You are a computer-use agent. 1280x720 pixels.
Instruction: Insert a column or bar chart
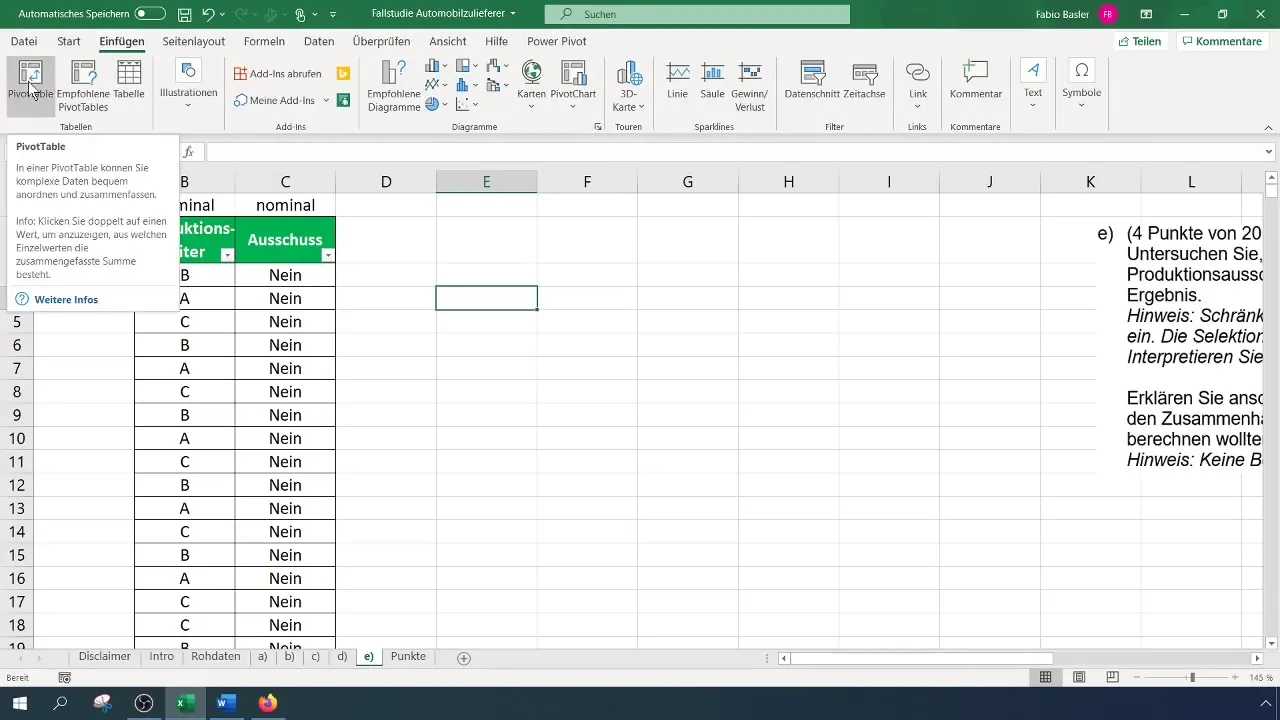click(436, 66)
